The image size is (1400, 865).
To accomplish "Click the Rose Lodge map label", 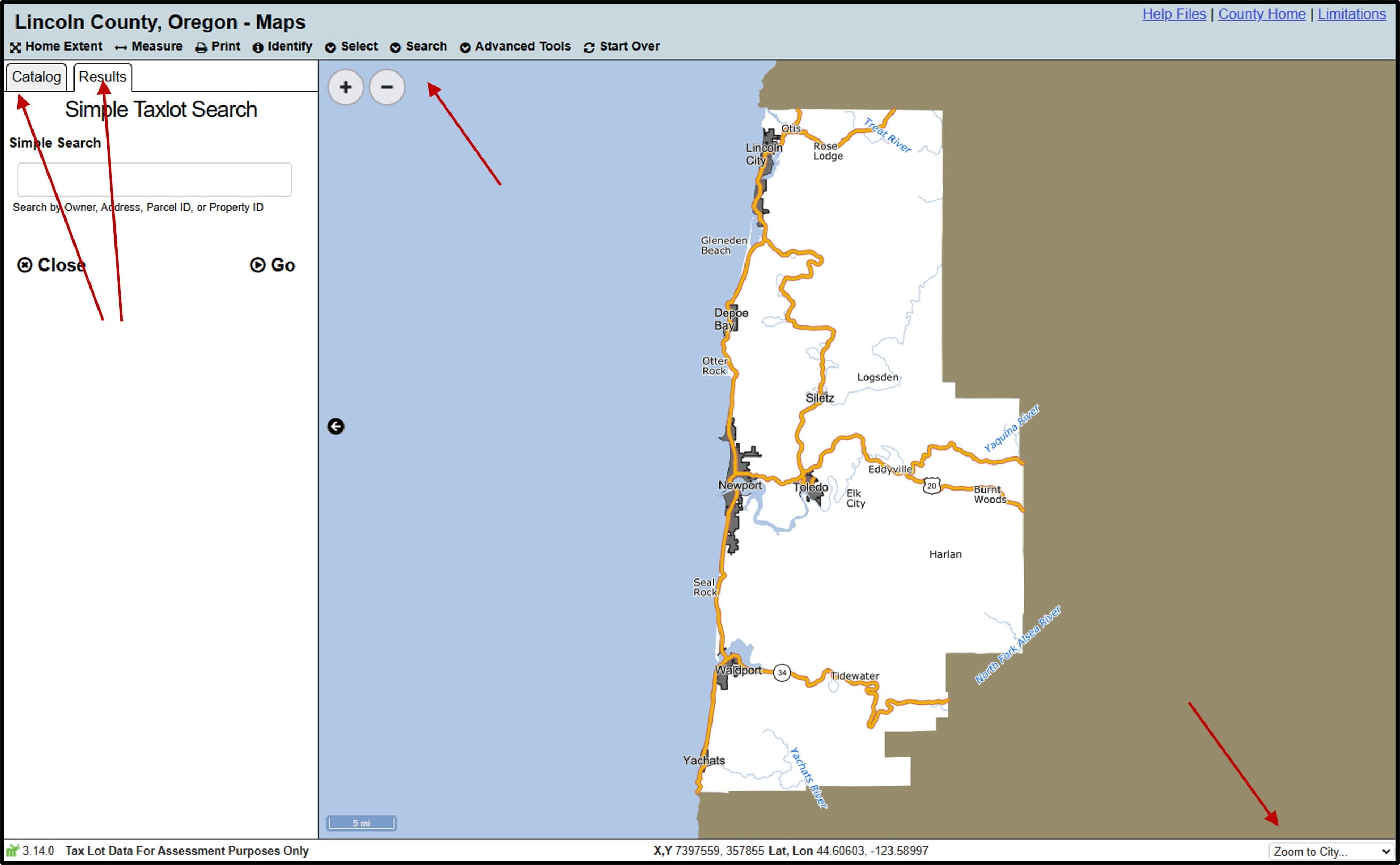I will click(x=828, y=151).
